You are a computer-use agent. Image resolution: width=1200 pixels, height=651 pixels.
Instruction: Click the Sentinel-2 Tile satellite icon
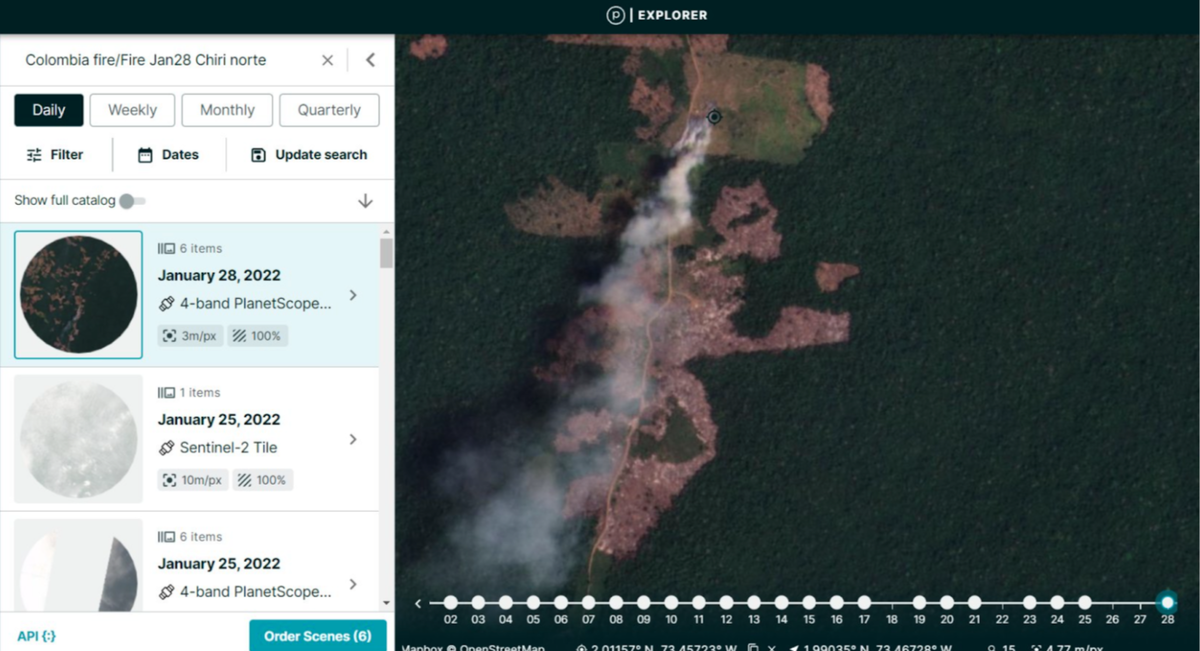pyautogui.click(x=166, y=448)
